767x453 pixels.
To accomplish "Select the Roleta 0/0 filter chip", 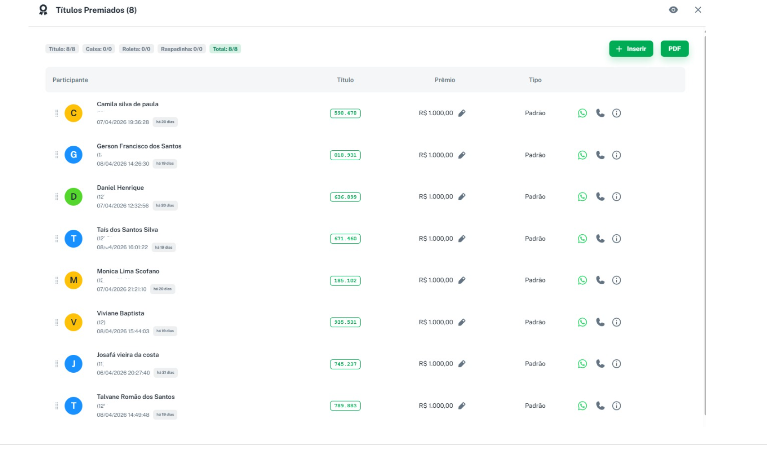I will (136, 49).
